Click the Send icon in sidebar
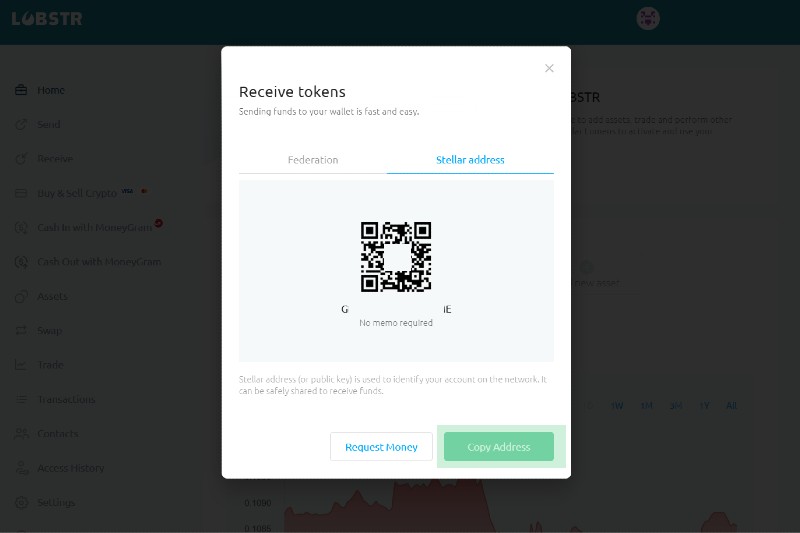The height and width of the screenshot is (533, 800). [x=21, y=125]
